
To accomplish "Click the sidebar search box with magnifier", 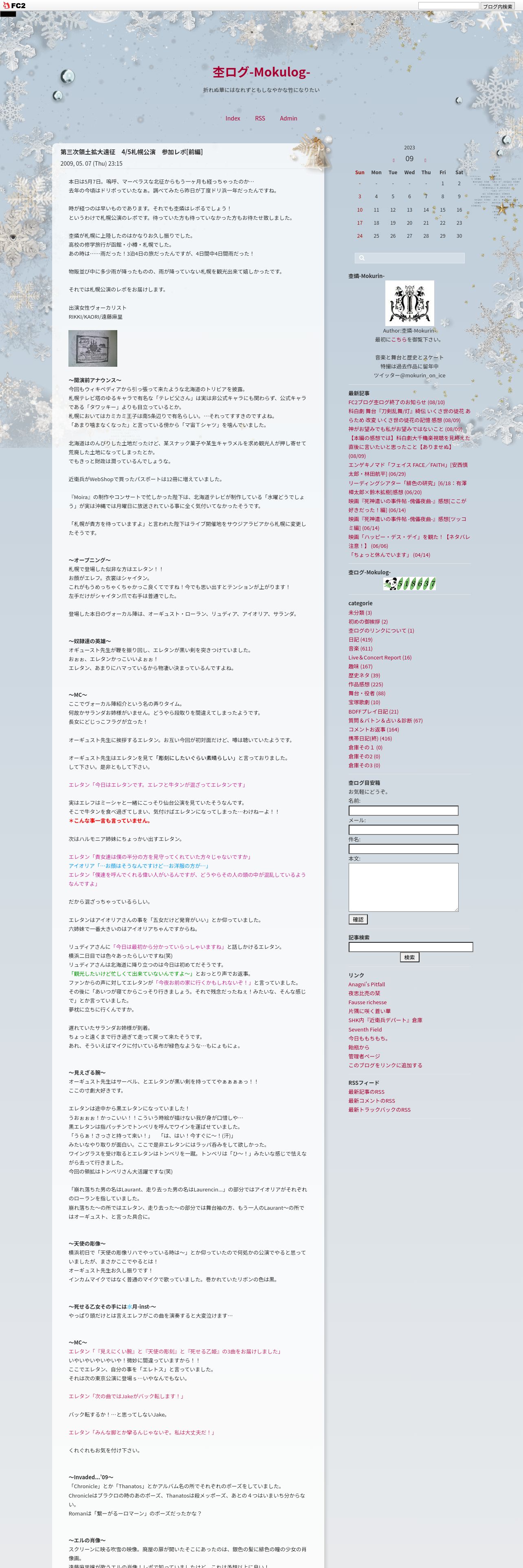I will click(x=409, y=258).
